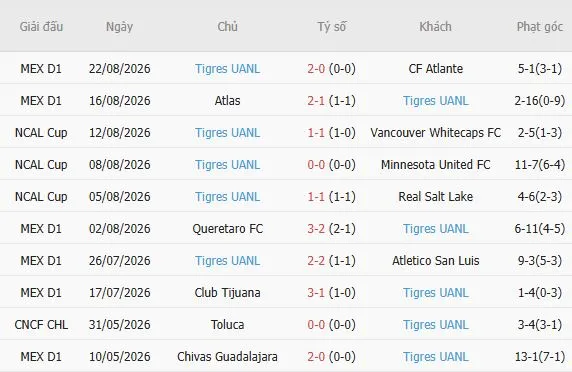Select Tigres UANL link in Toluca row
572x372 pixels.
point(436,325)
